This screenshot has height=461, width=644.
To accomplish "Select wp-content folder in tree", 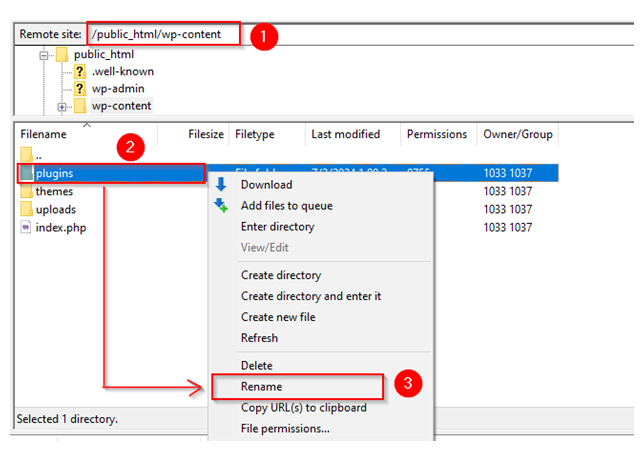I will [x=121, y=106].
